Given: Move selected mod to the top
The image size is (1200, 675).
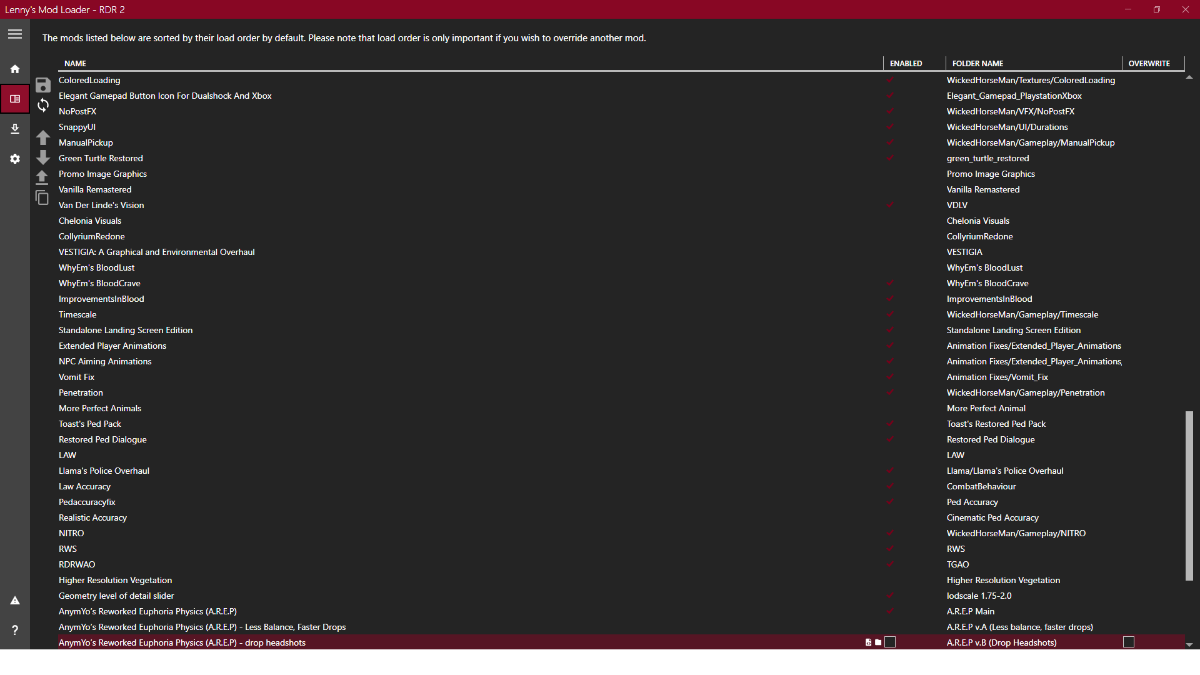Looking at the screenshot, I should 43,177.
